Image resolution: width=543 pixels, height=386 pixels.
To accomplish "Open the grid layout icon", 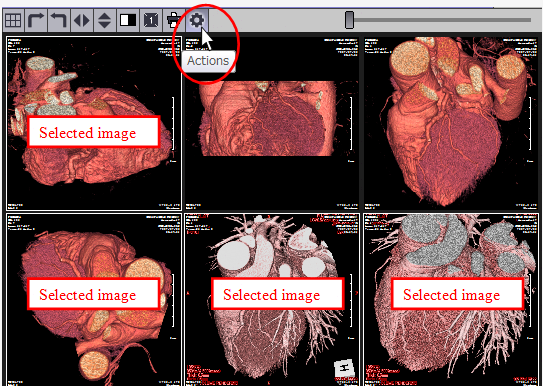I will (x=13, y=20).
